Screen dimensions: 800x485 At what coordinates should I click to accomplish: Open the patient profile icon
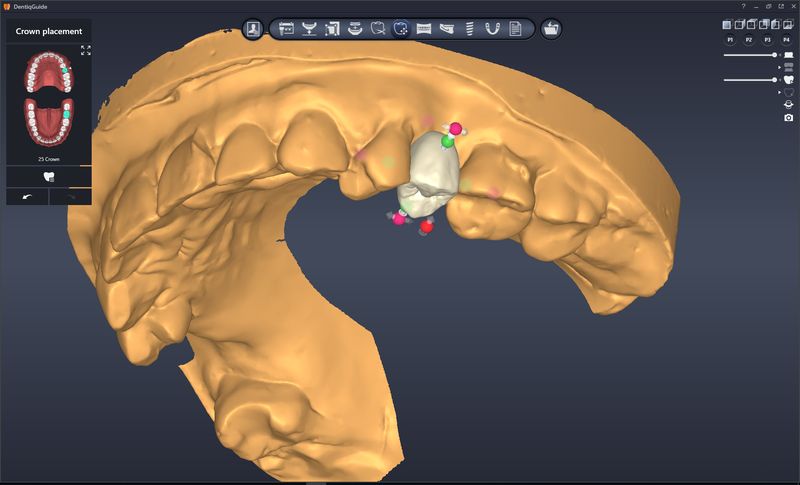pos(253,29)
